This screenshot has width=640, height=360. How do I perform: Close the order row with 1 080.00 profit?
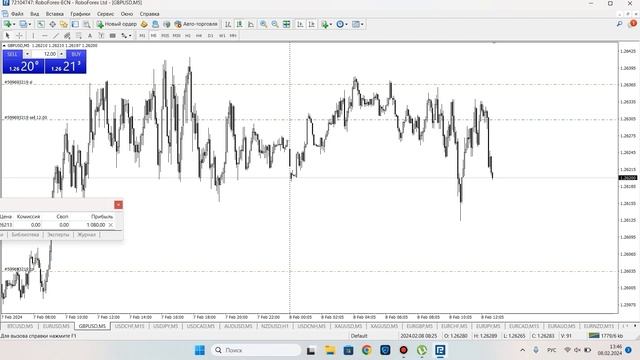[x=111, y=225]
